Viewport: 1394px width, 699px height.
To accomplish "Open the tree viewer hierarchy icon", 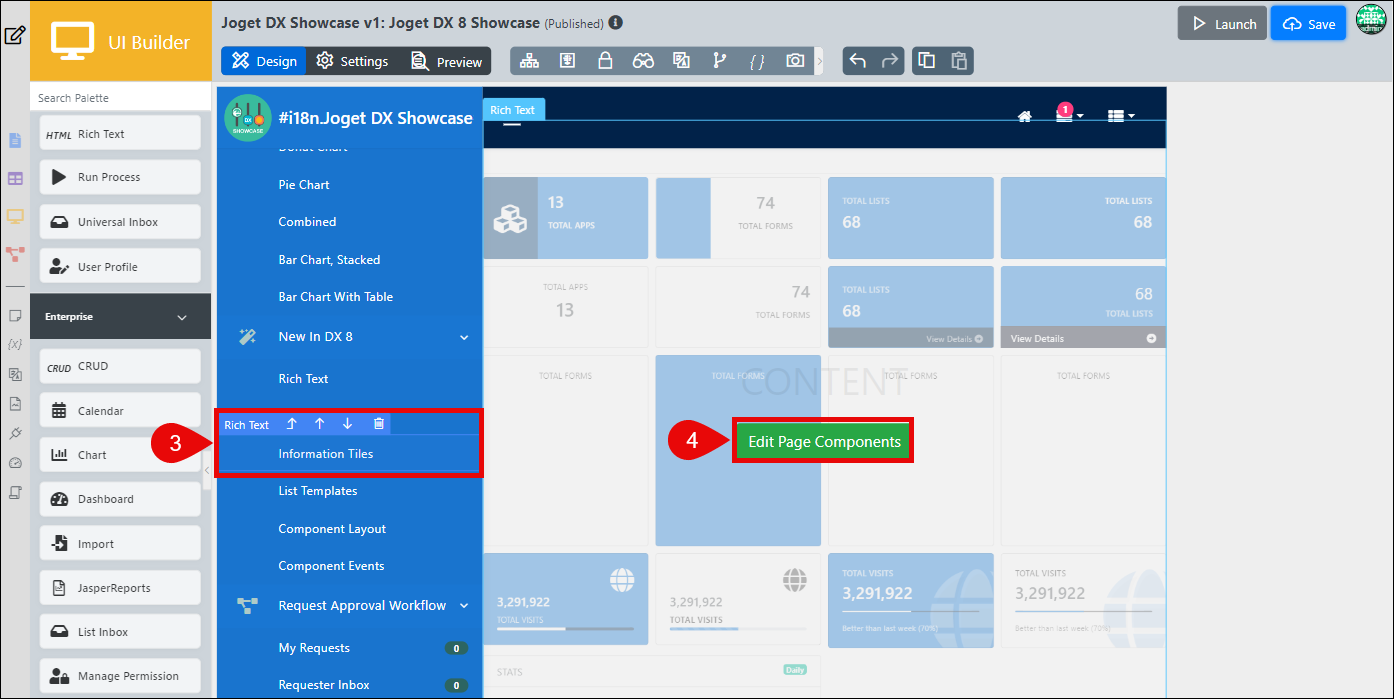I will pyautogui.click(x=529, y=61).
